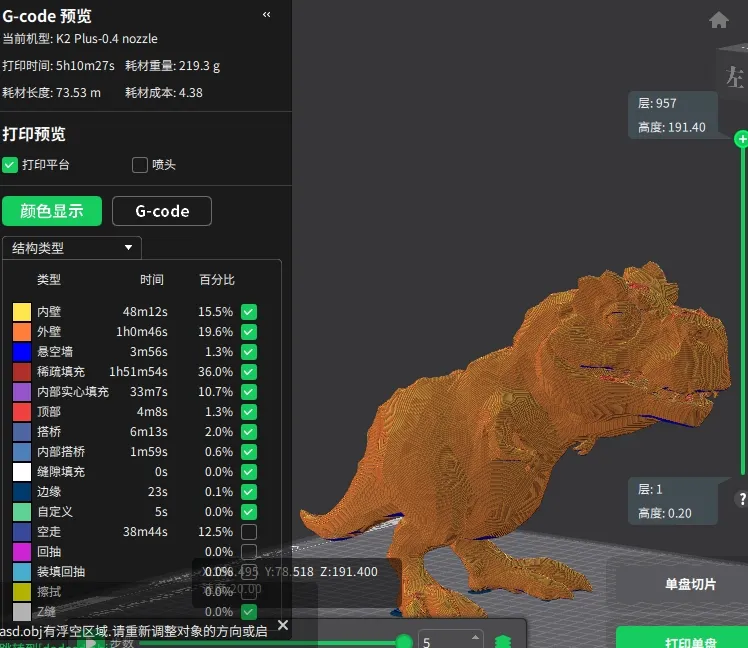This screenshot has width=748, height=648.
Task: Click filament weight 219.3 g text
Action: coord(199,66)
